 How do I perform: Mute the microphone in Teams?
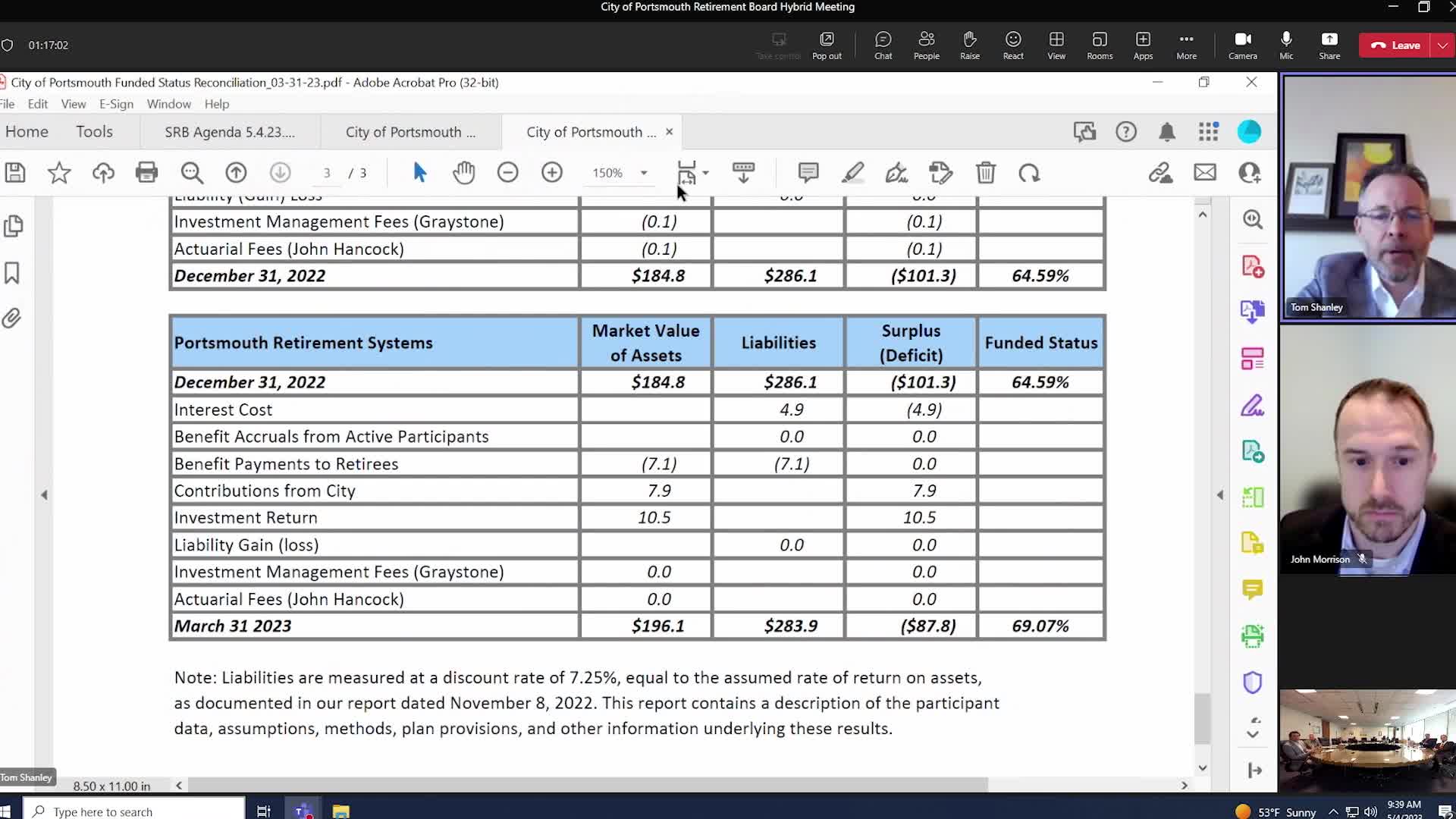[1285, 45]
